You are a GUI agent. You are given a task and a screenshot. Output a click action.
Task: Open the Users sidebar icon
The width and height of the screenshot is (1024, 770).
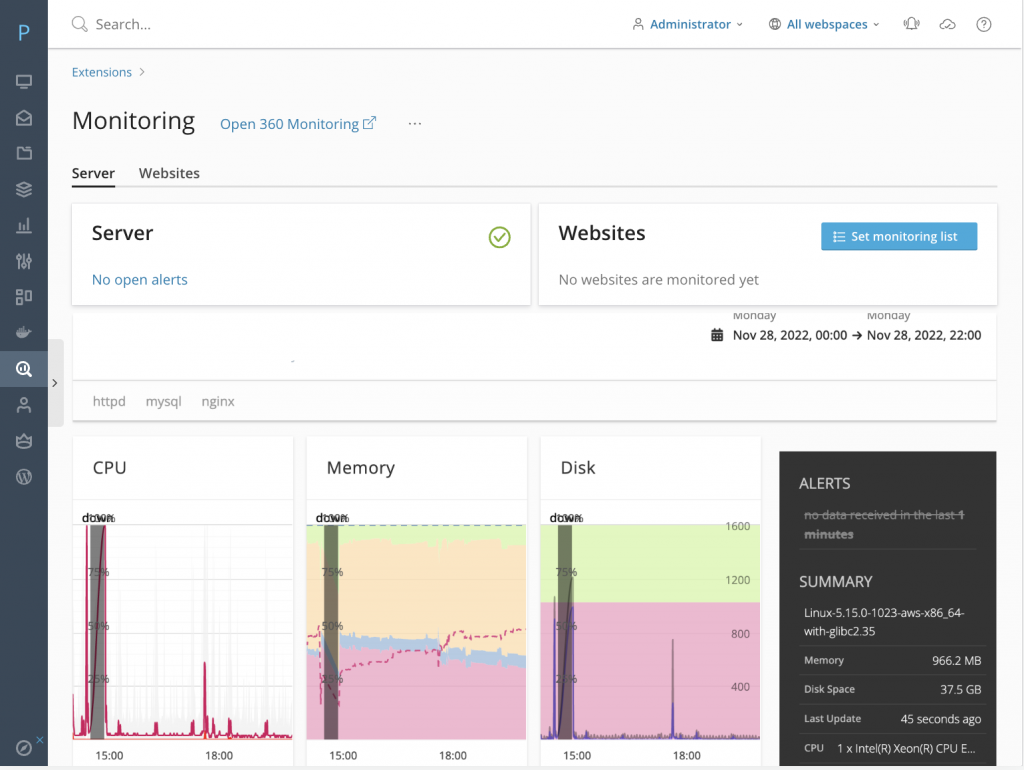pyautogui.click(x=24, y=405)
